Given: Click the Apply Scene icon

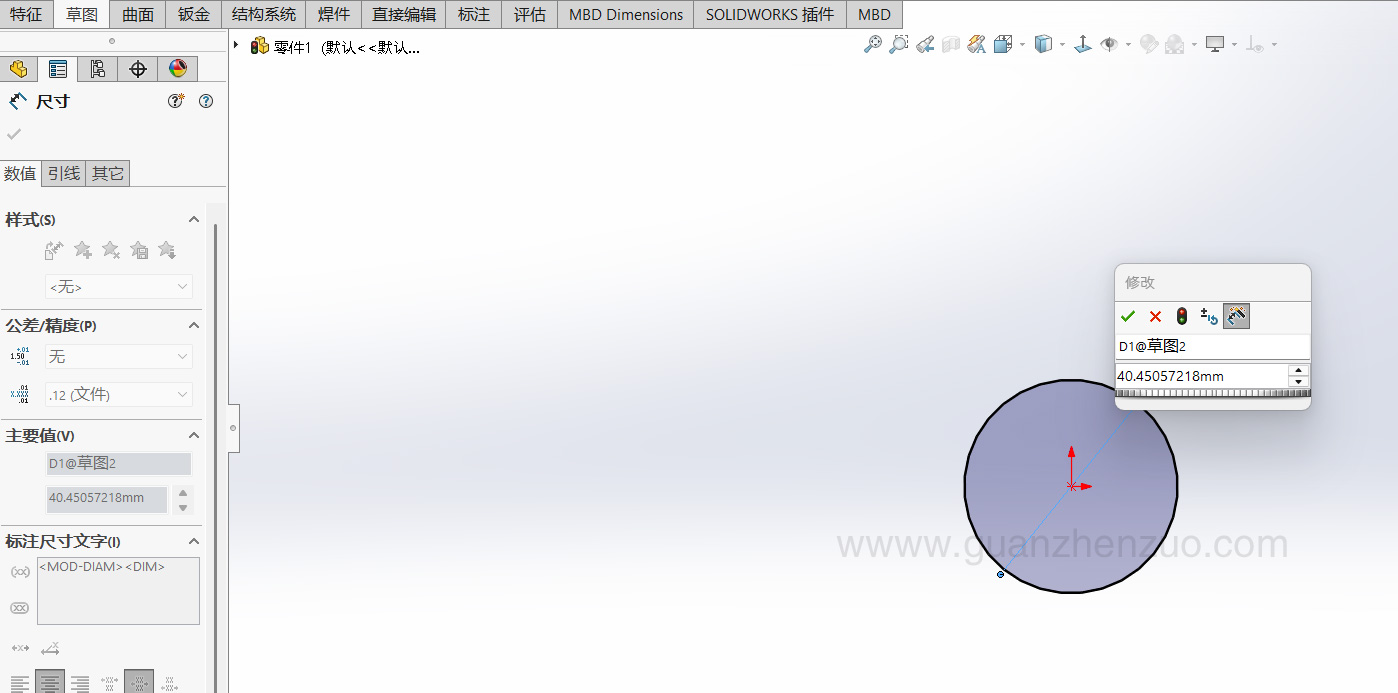Looking at the screenshot, I should 1175,44.
